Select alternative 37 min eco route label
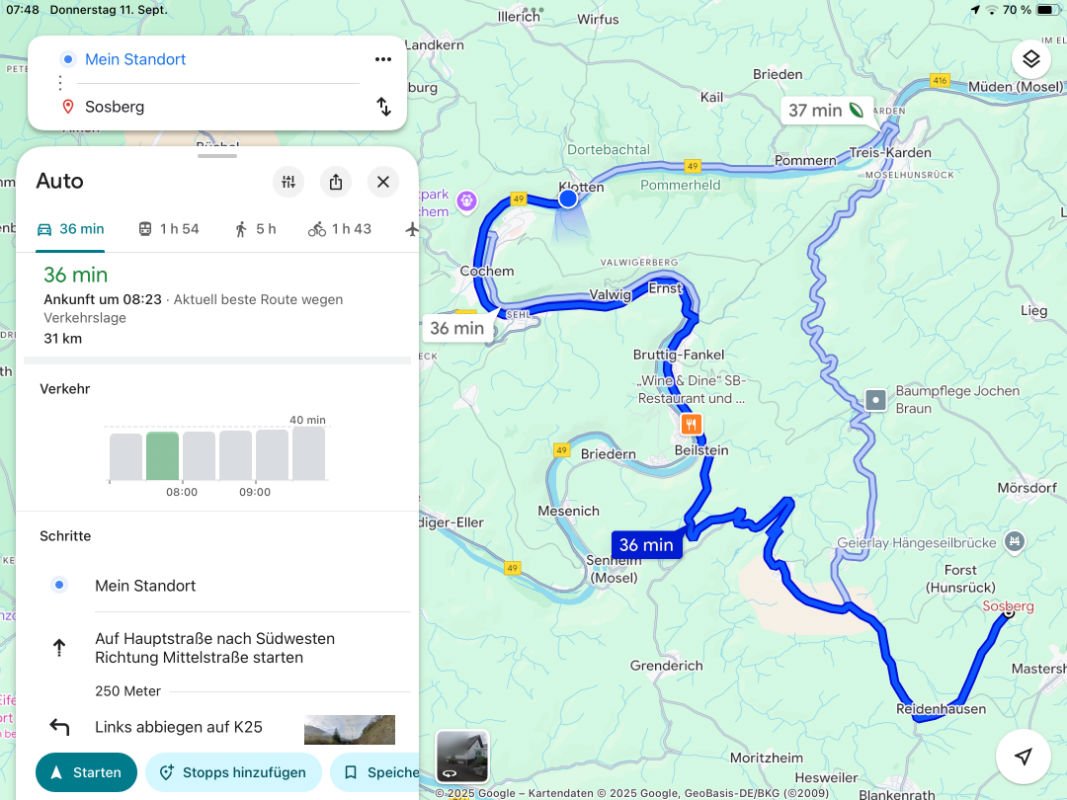The width and height of the screenshot is (1067, 800). pyautogui.click(x=826, y=110)
